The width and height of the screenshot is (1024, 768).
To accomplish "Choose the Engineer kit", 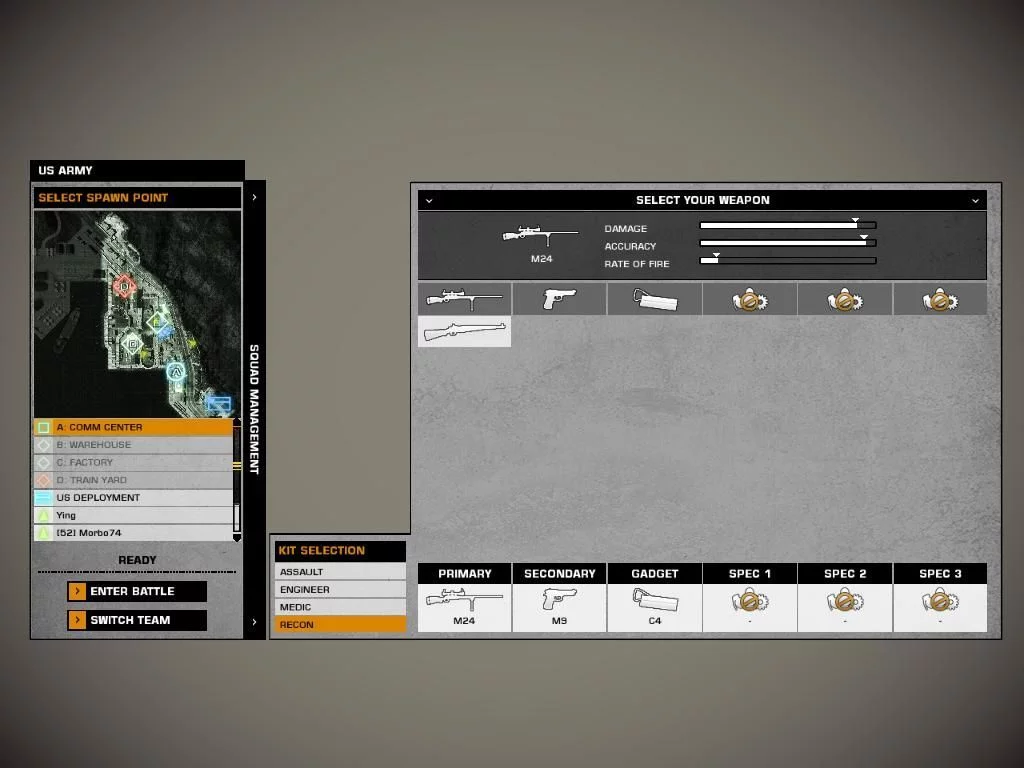I will [x=340, y=589].
